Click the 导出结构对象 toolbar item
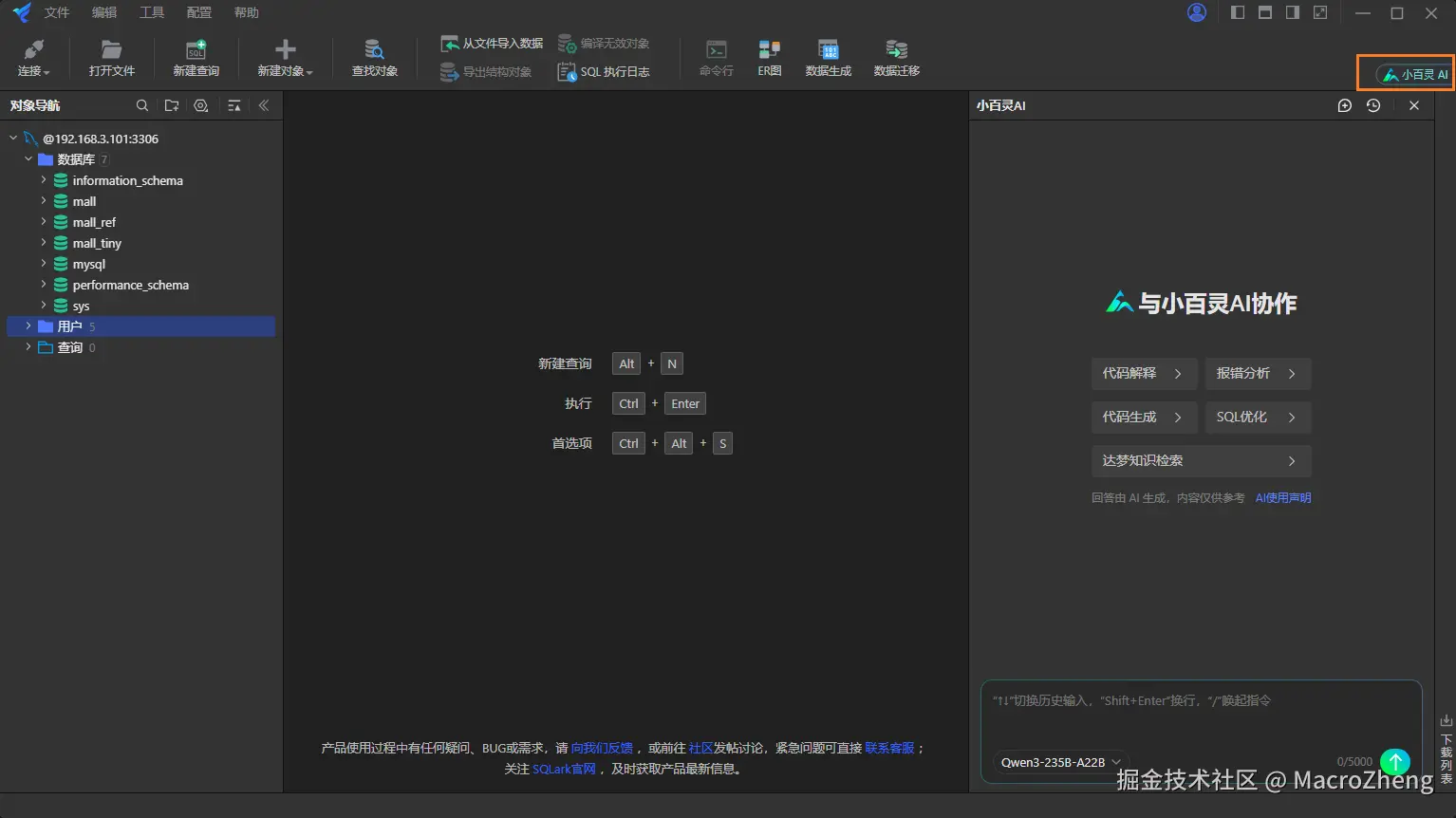Viewport: 1456px width, 818px height. click(x=486, y=72)
